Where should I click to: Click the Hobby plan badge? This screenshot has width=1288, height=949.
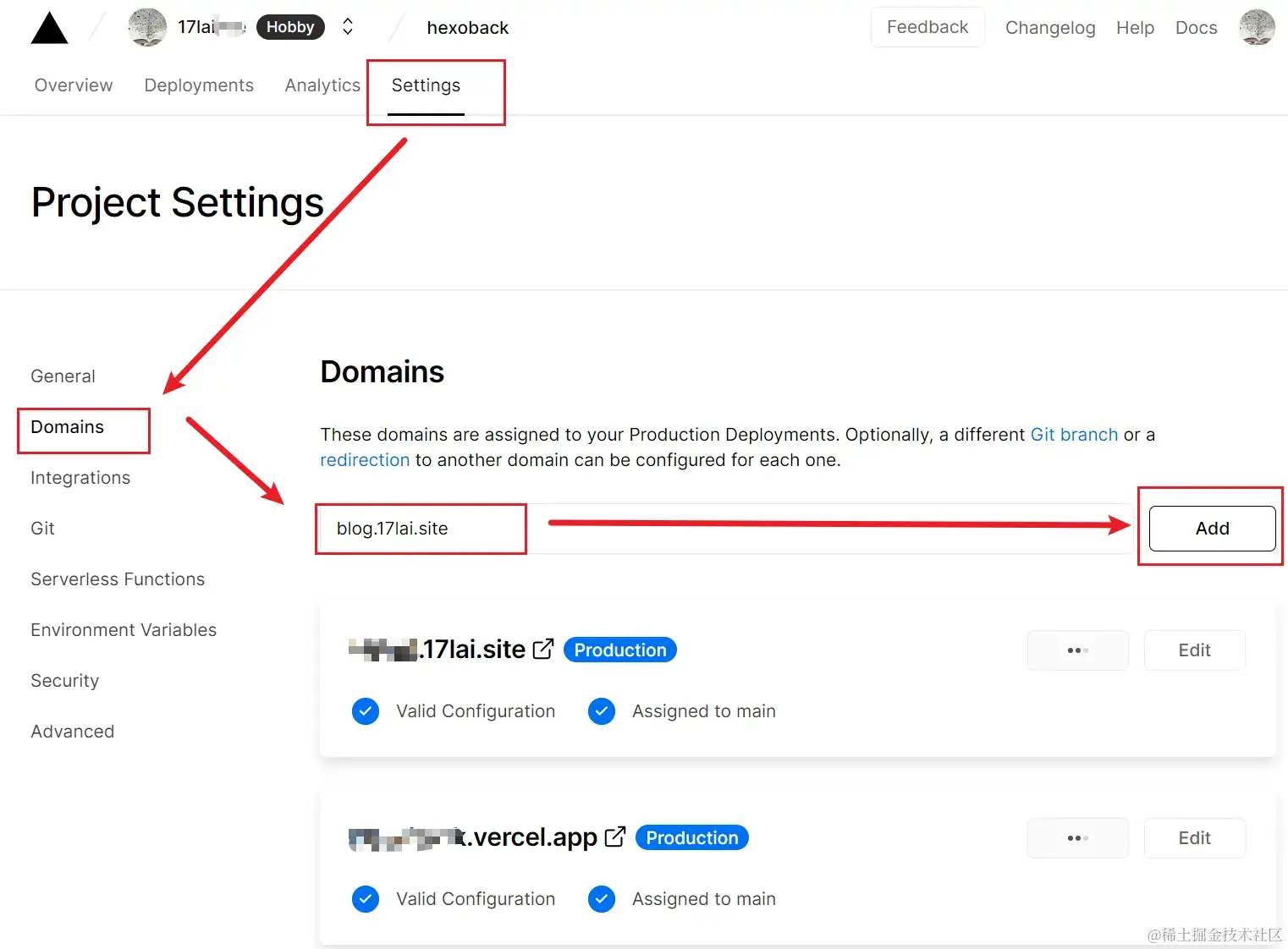click(x=290, y=26)
